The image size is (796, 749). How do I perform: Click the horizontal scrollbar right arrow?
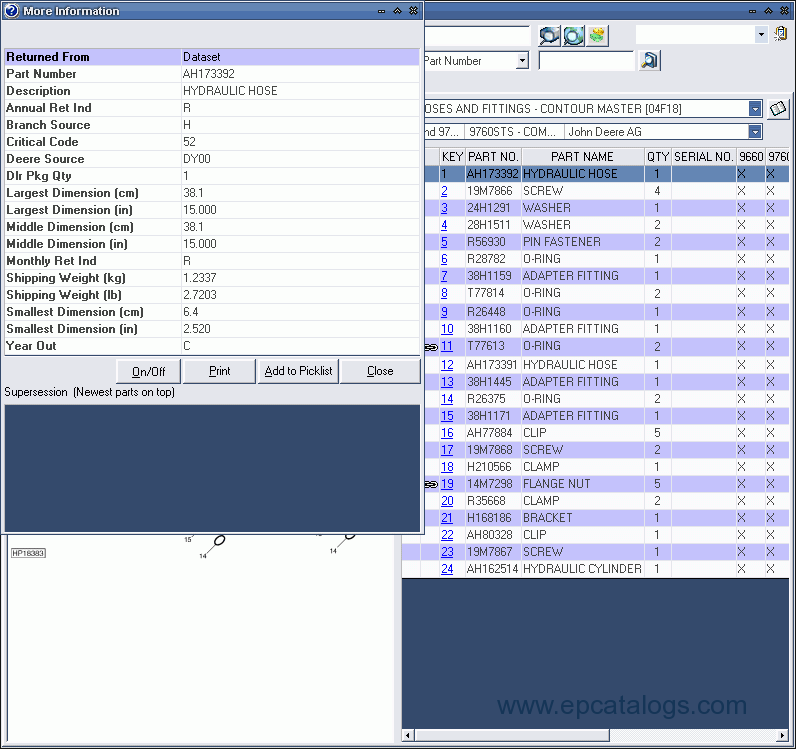coord(783,735)
